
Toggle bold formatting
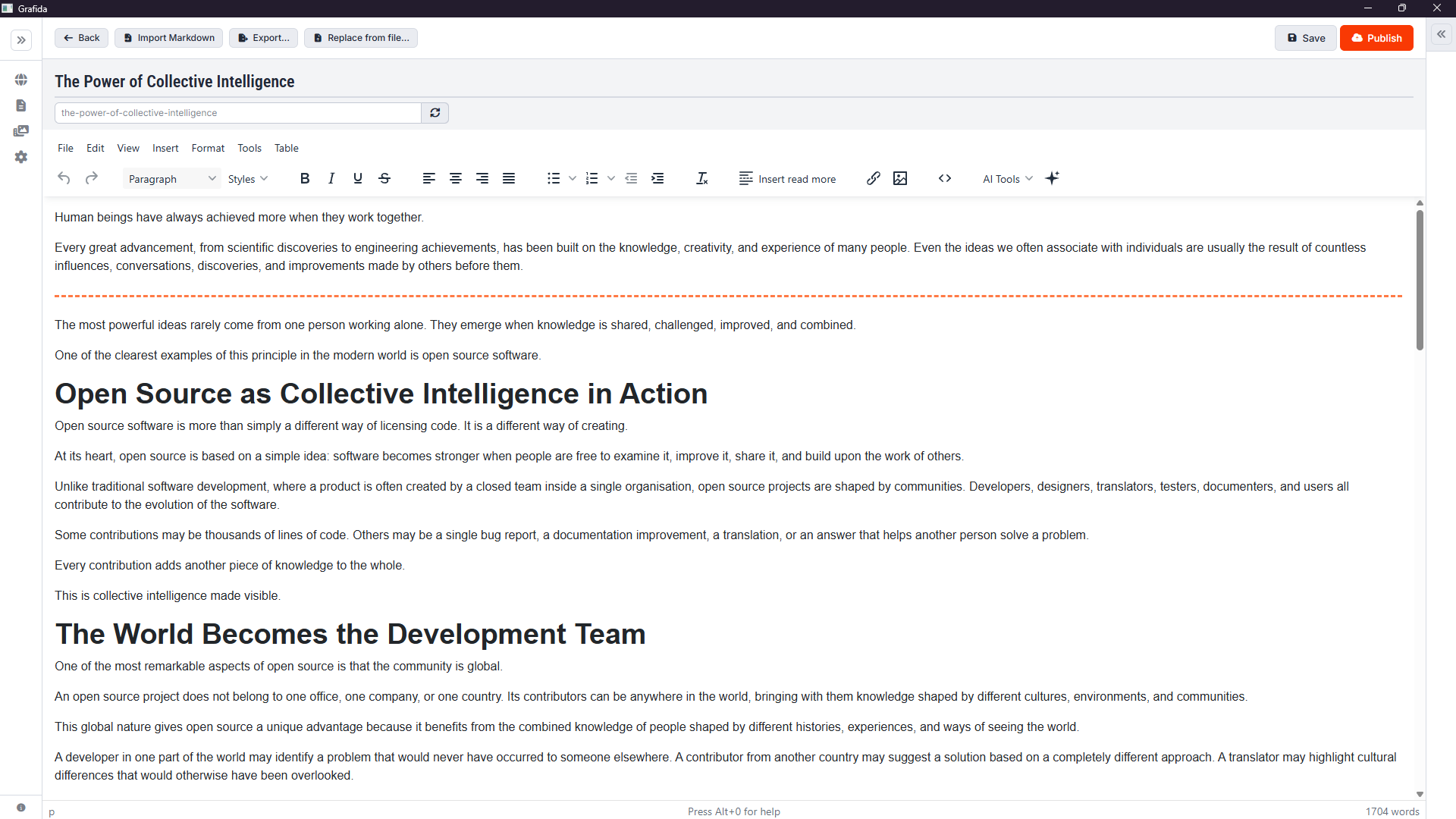coord(305,178)
